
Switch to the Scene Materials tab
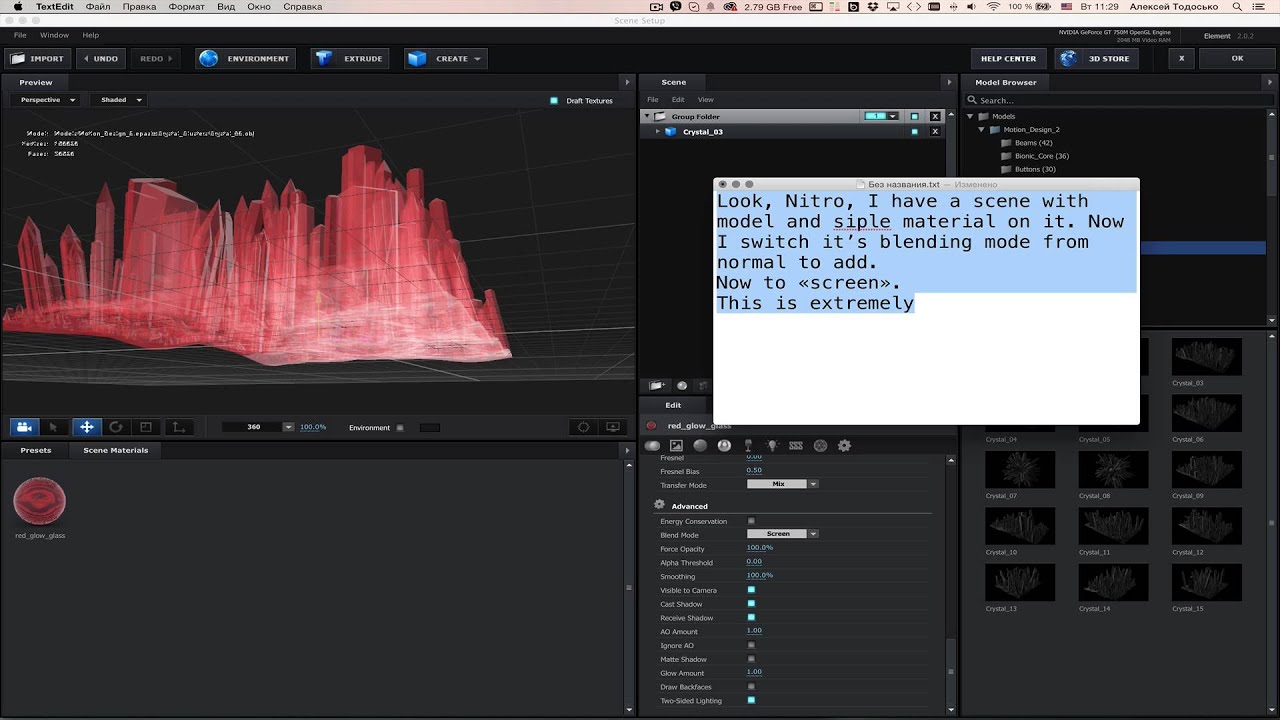pyautogui.click(x=116, y=450)
